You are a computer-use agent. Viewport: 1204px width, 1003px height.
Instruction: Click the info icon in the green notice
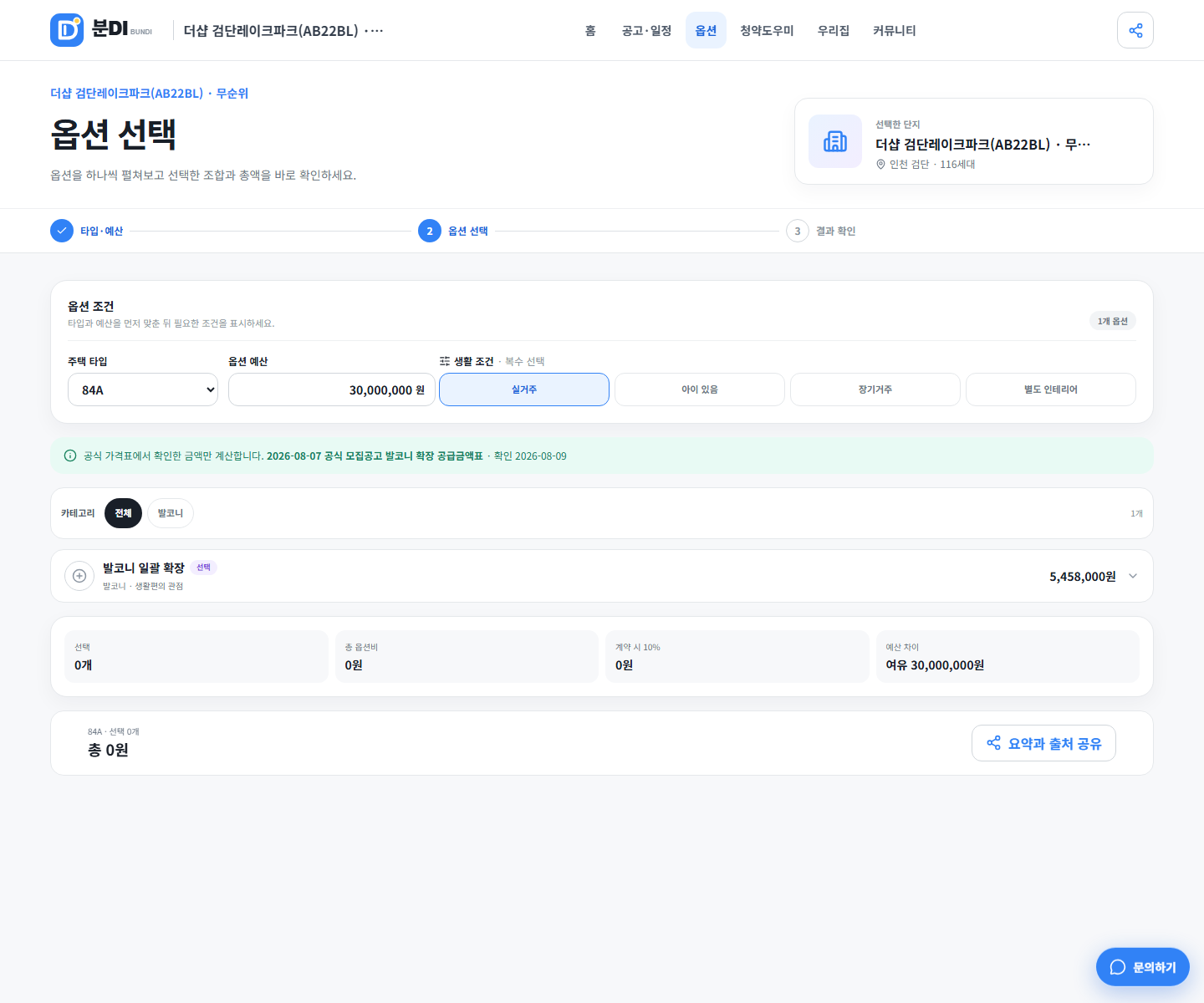(70, 456)
